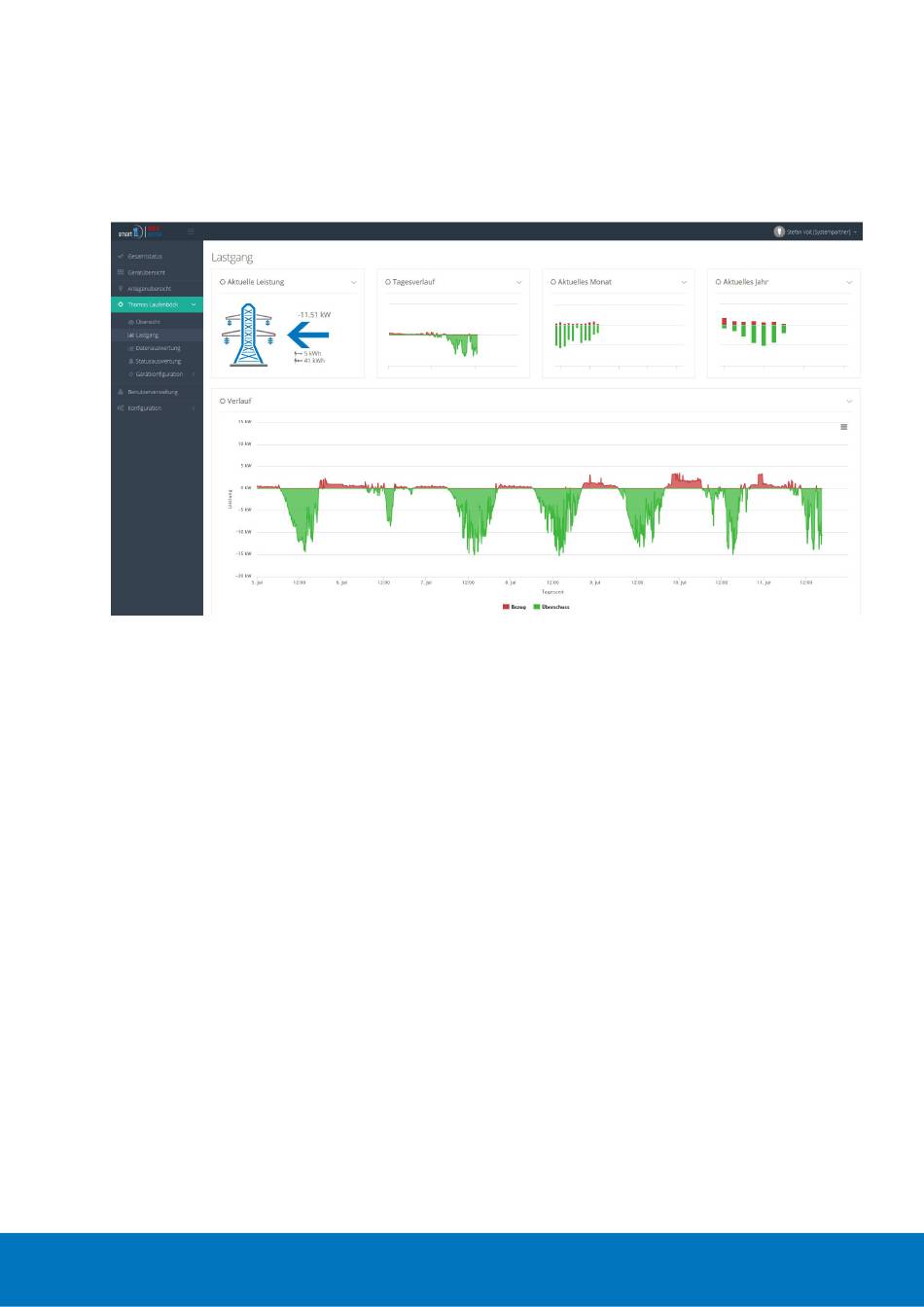Collapse the Aktuelles Monat panel
924x1307 pixels.
685,282
